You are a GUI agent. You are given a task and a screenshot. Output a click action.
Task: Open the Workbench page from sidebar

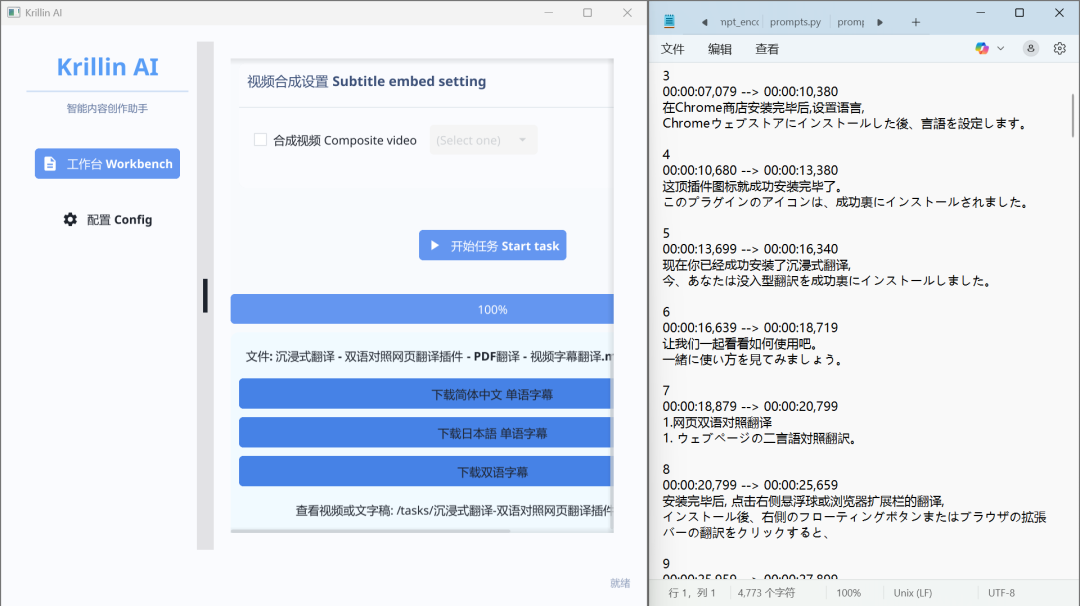(107, 164)
